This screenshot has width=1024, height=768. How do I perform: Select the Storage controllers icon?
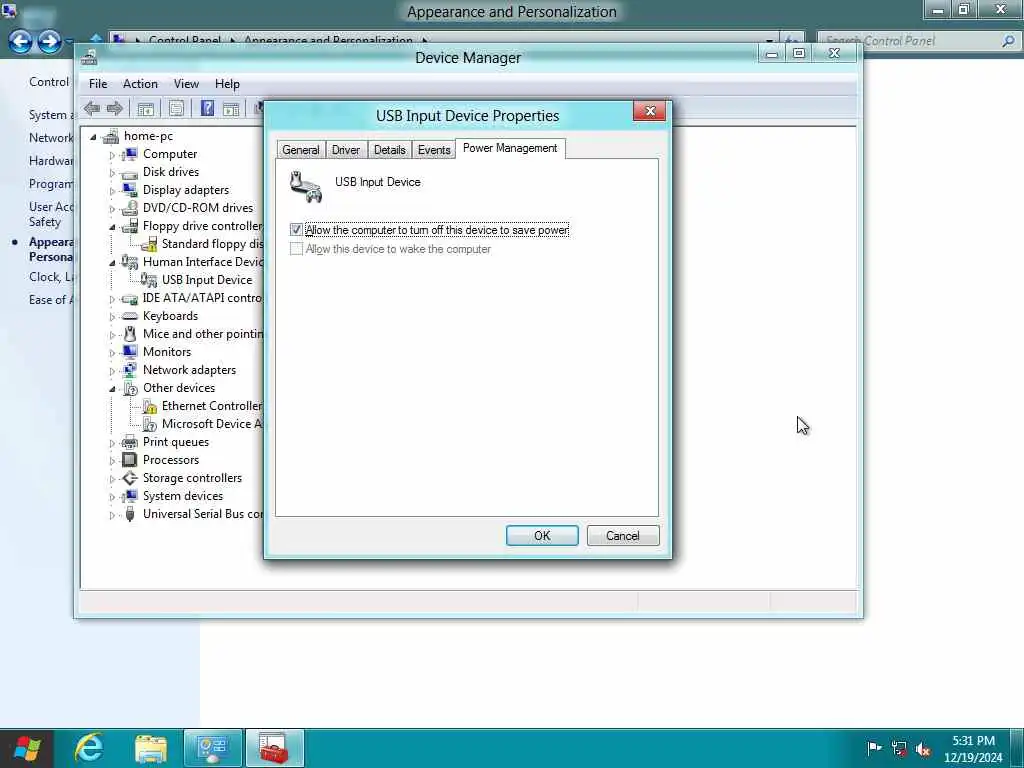130,478
